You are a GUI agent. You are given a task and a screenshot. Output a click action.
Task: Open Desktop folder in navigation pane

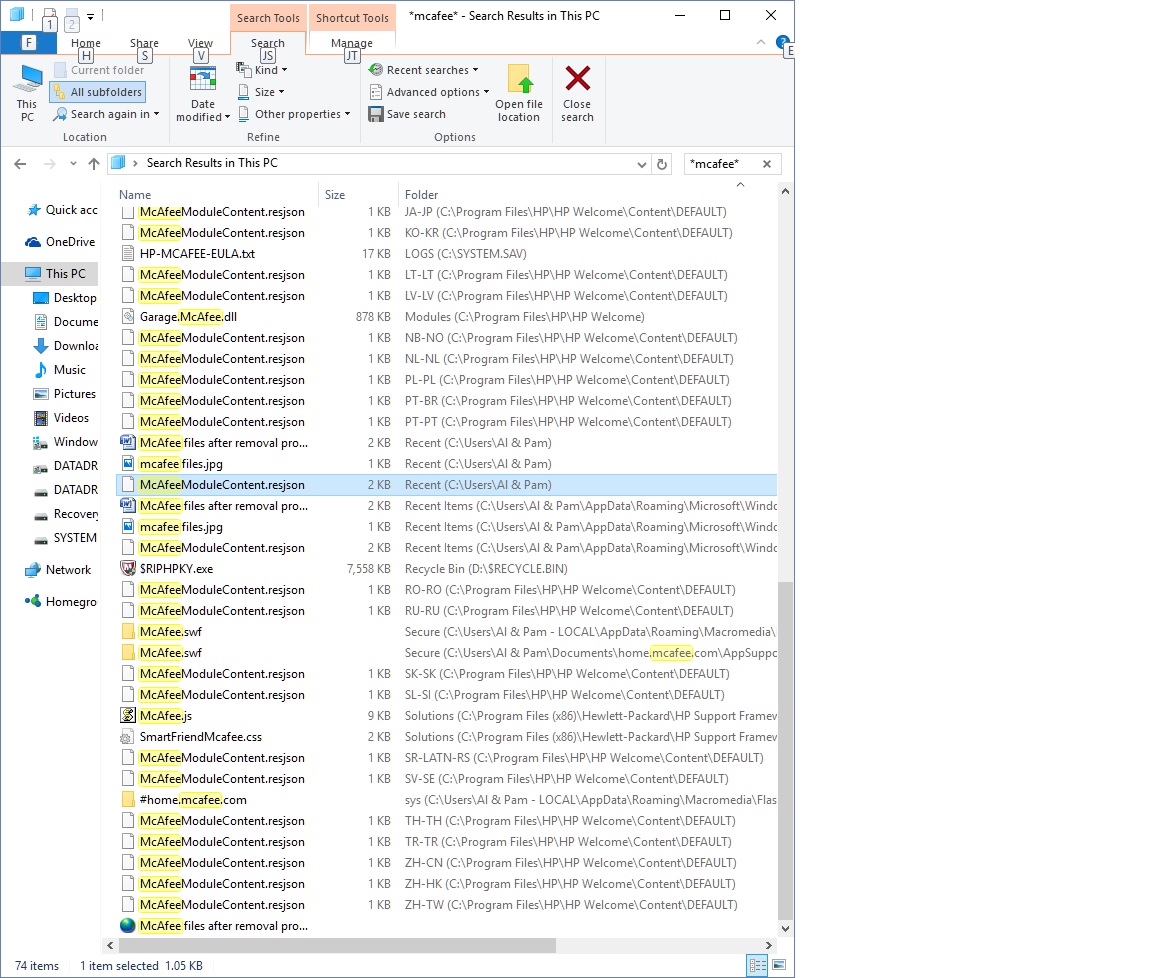tap(65, 298)
